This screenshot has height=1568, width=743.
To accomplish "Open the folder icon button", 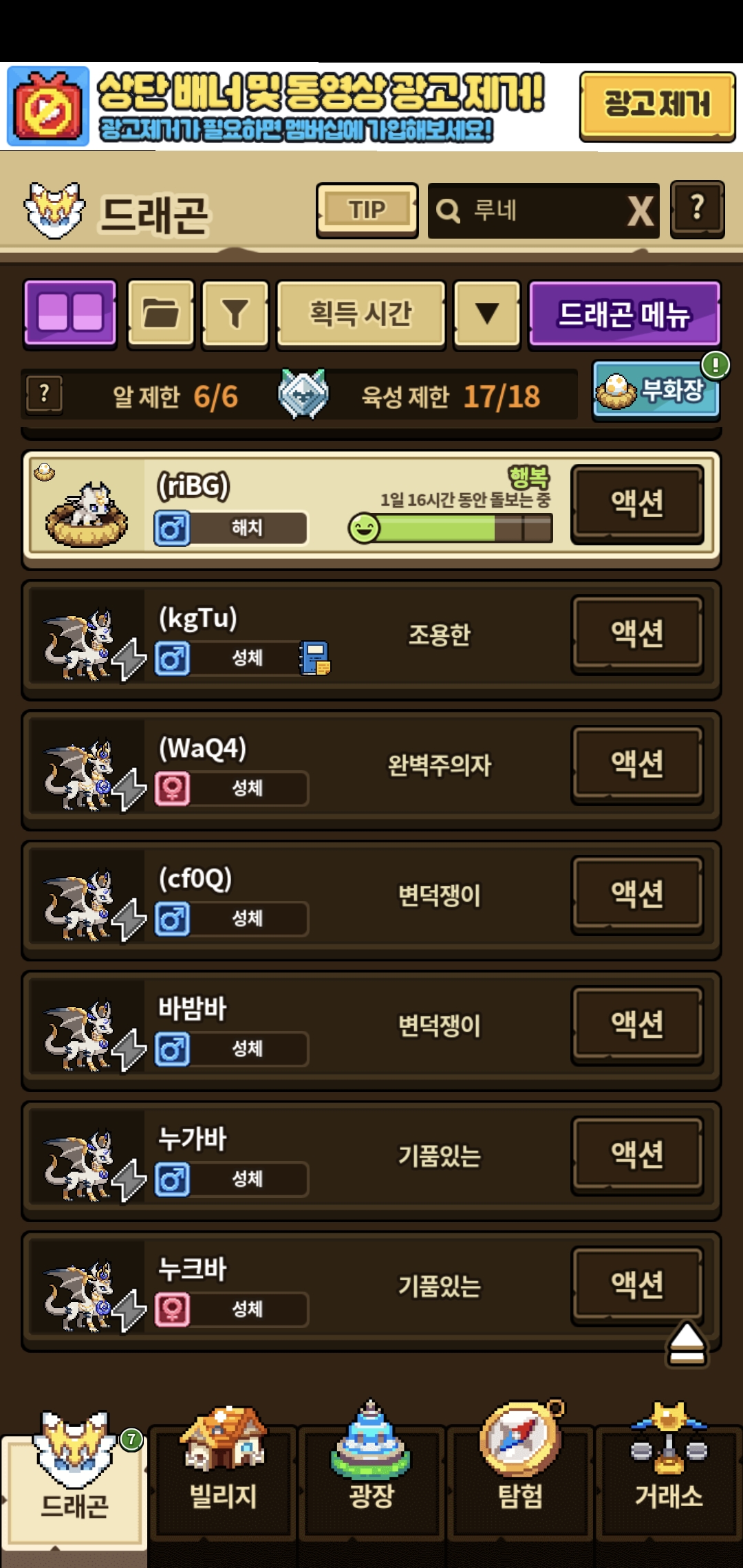I will pos(161,314).
